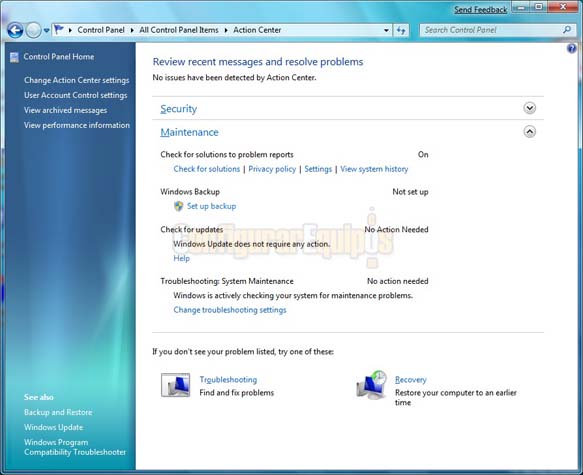Open problem report Settings link
Screen dimensions: 583x475
[x=318, y=169]
